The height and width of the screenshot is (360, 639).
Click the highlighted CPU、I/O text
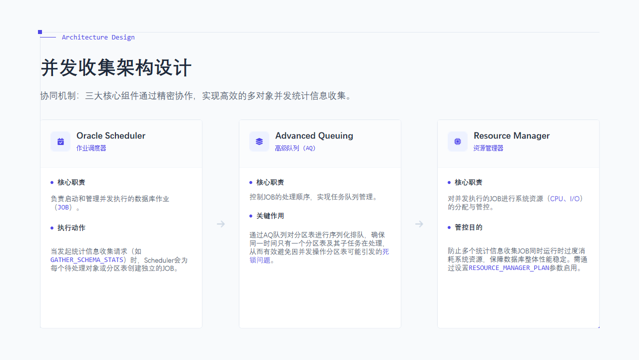coord(565,199)
